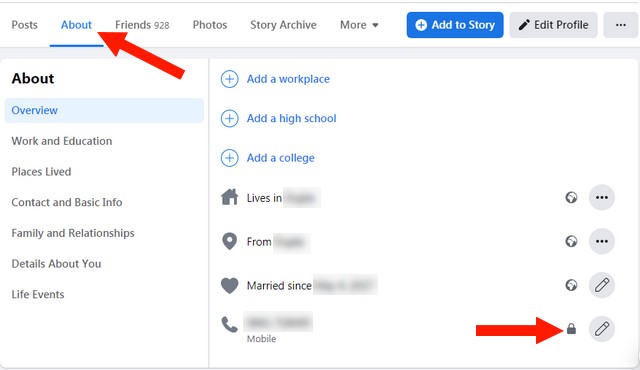Click the About panel heading

click(x=33, y=78)
